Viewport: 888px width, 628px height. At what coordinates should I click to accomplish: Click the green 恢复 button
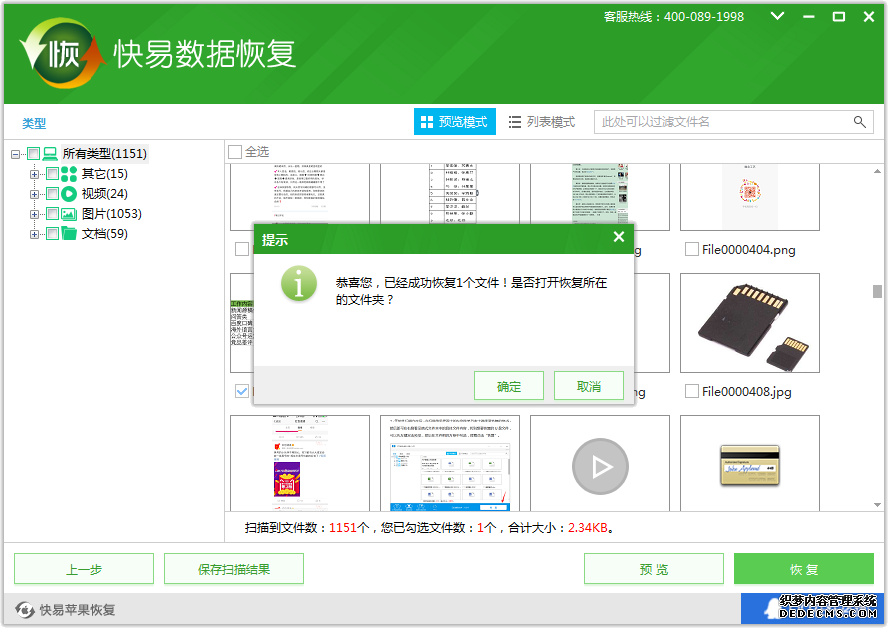804,569
